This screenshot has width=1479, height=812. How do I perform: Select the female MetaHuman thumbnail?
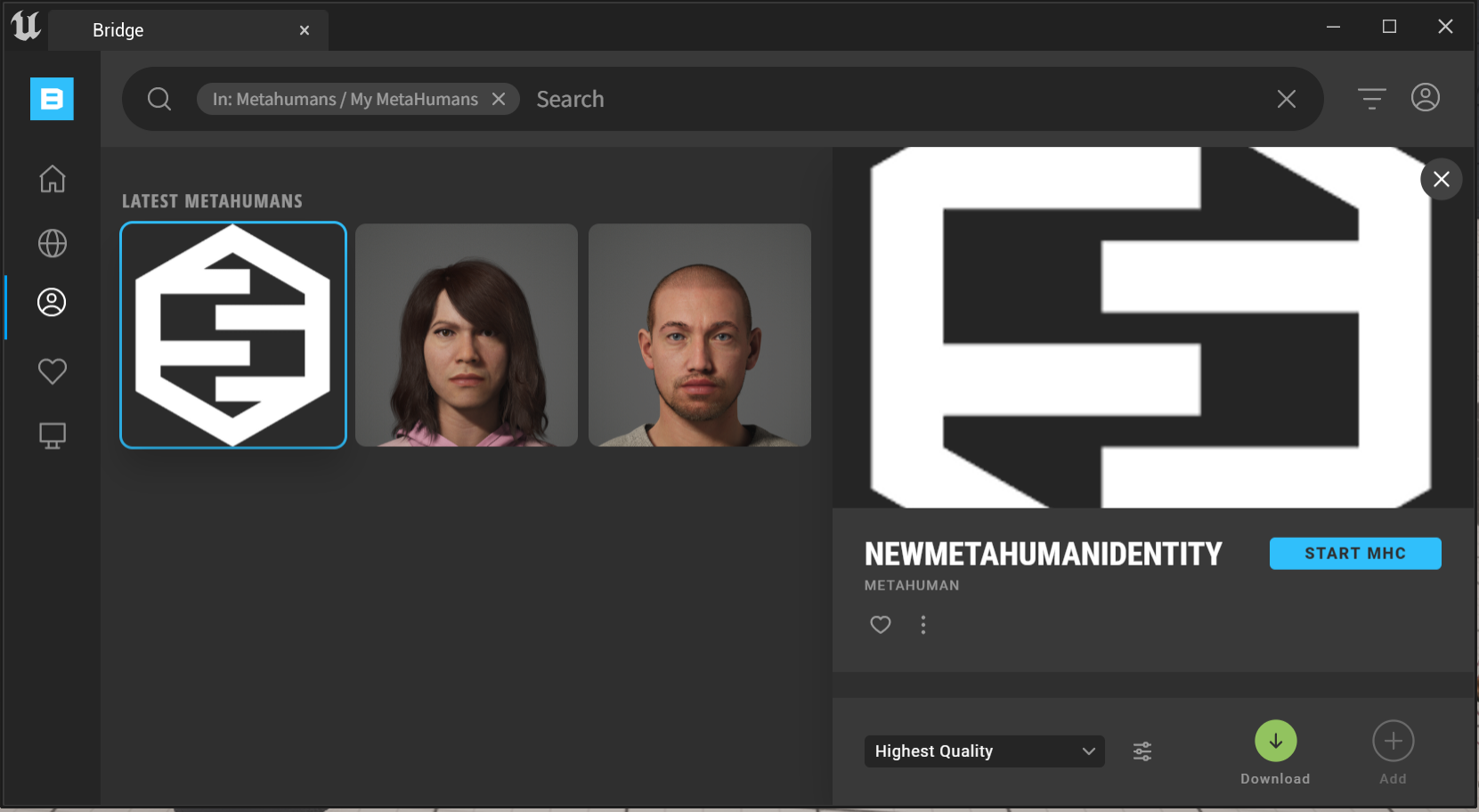[467, 335]
